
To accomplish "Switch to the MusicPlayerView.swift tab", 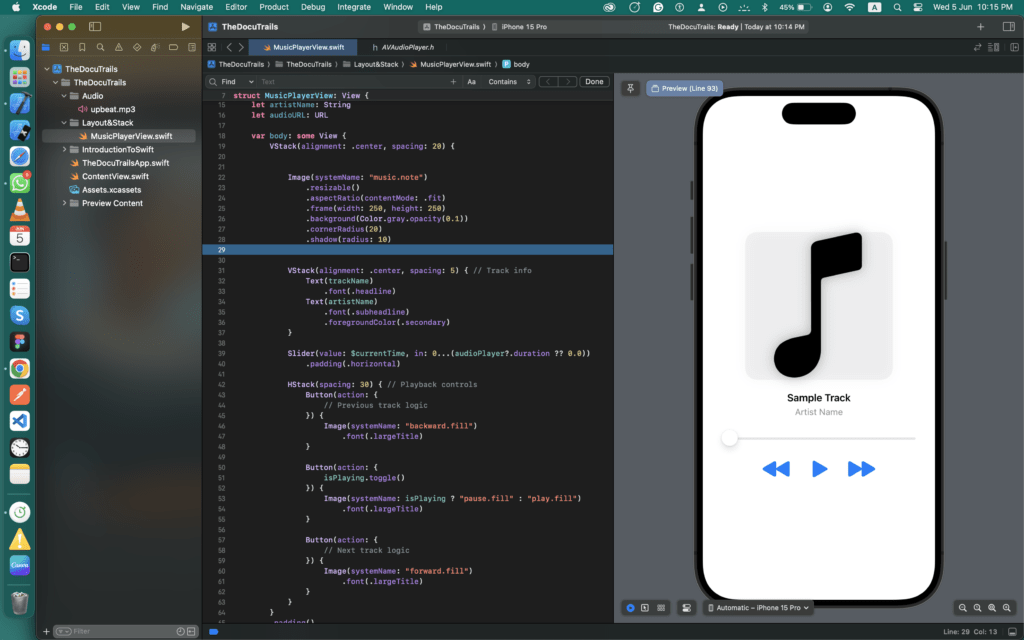I will (x=303, y=47).
